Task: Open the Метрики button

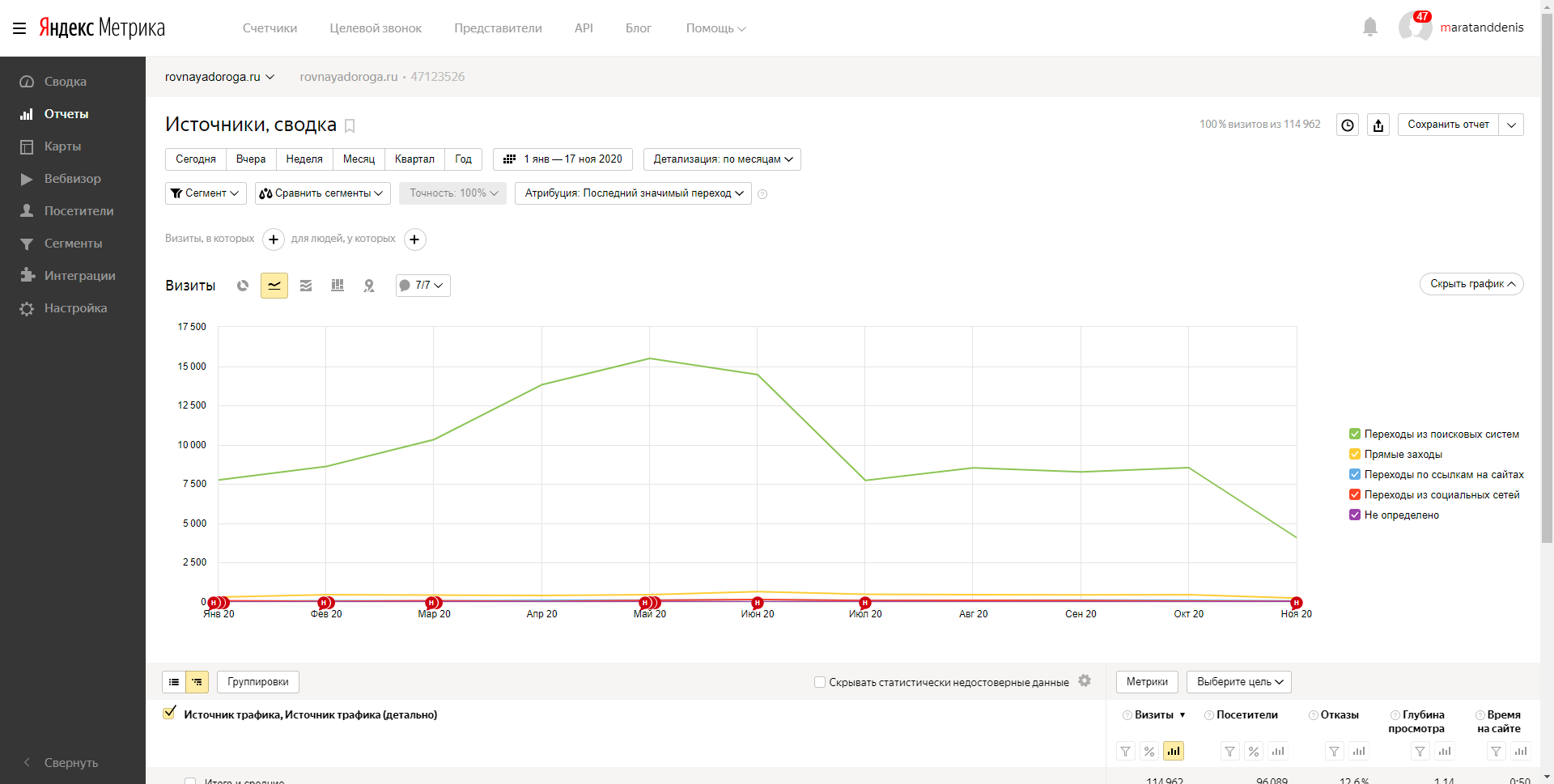Action: [x=1147, y=682]
